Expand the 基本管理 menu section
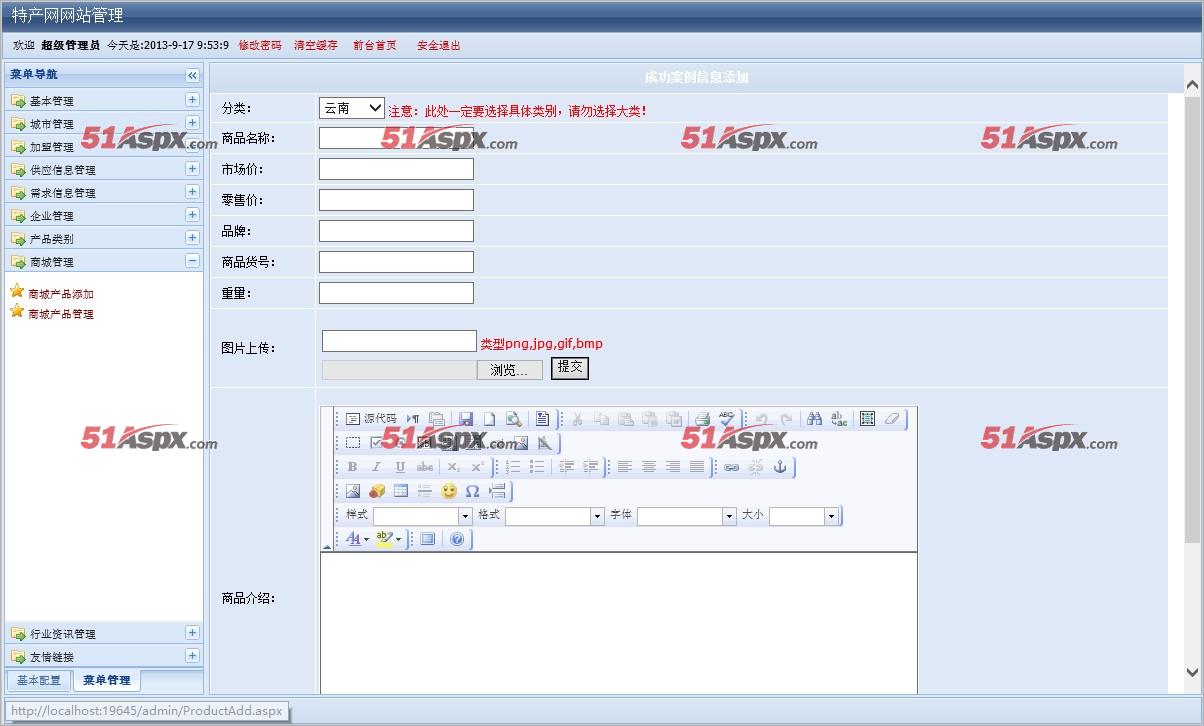The height and width of the screenshot is (726, 1204). coord(192,100)
